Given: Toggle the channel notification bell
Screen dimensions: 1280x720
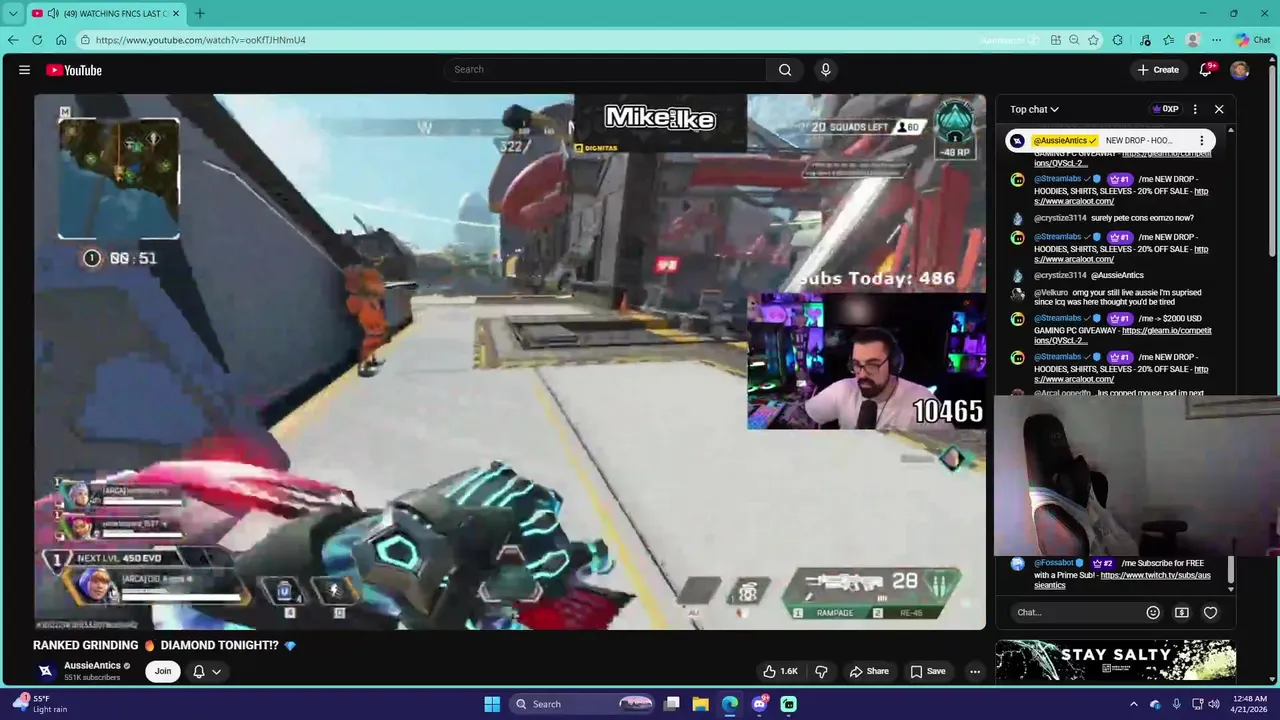Looking at the screenshot, I should 199,671.
